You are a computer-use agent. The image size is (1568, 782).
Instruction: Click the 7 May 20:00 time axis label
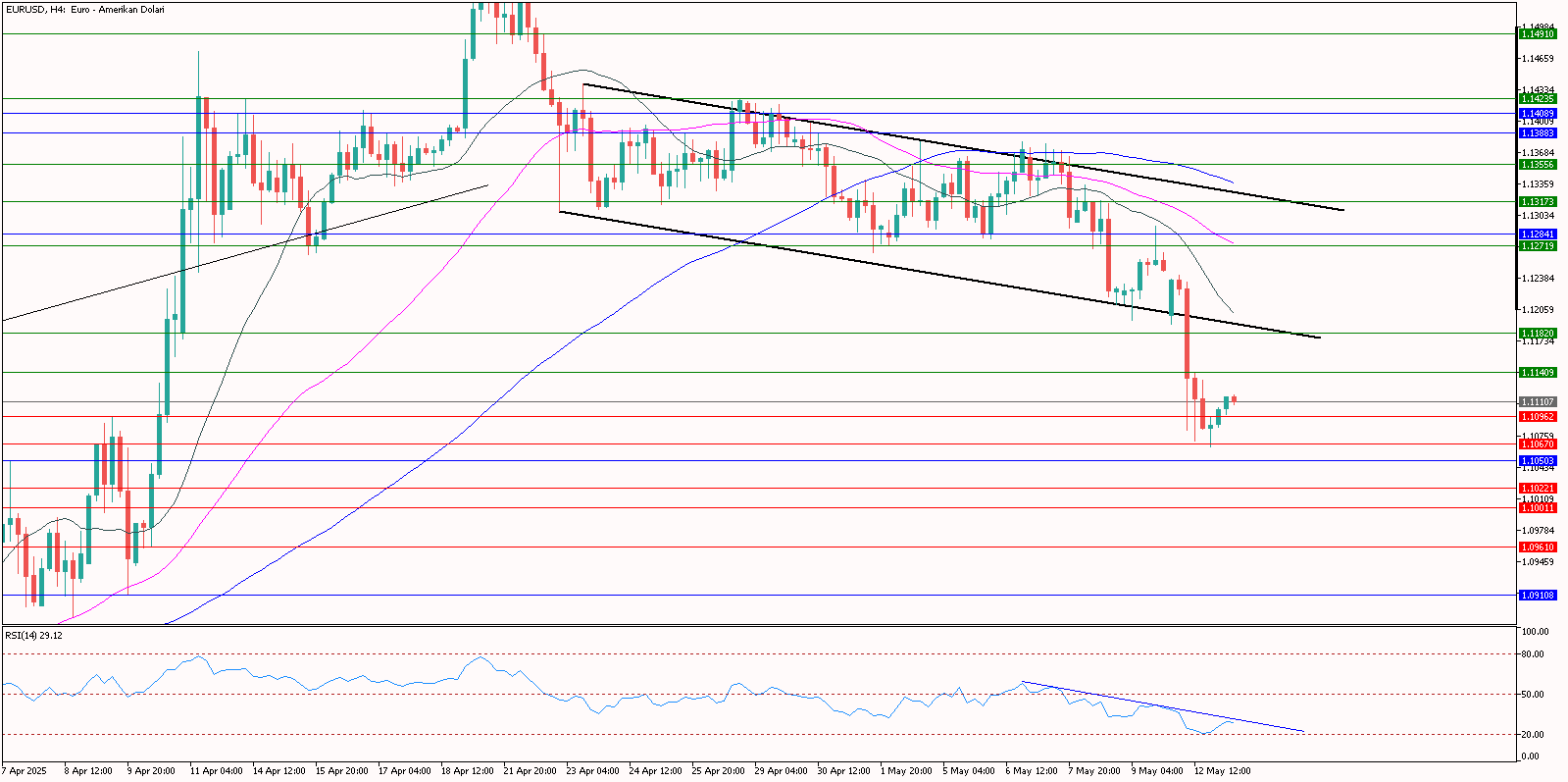pos(1094,771)
